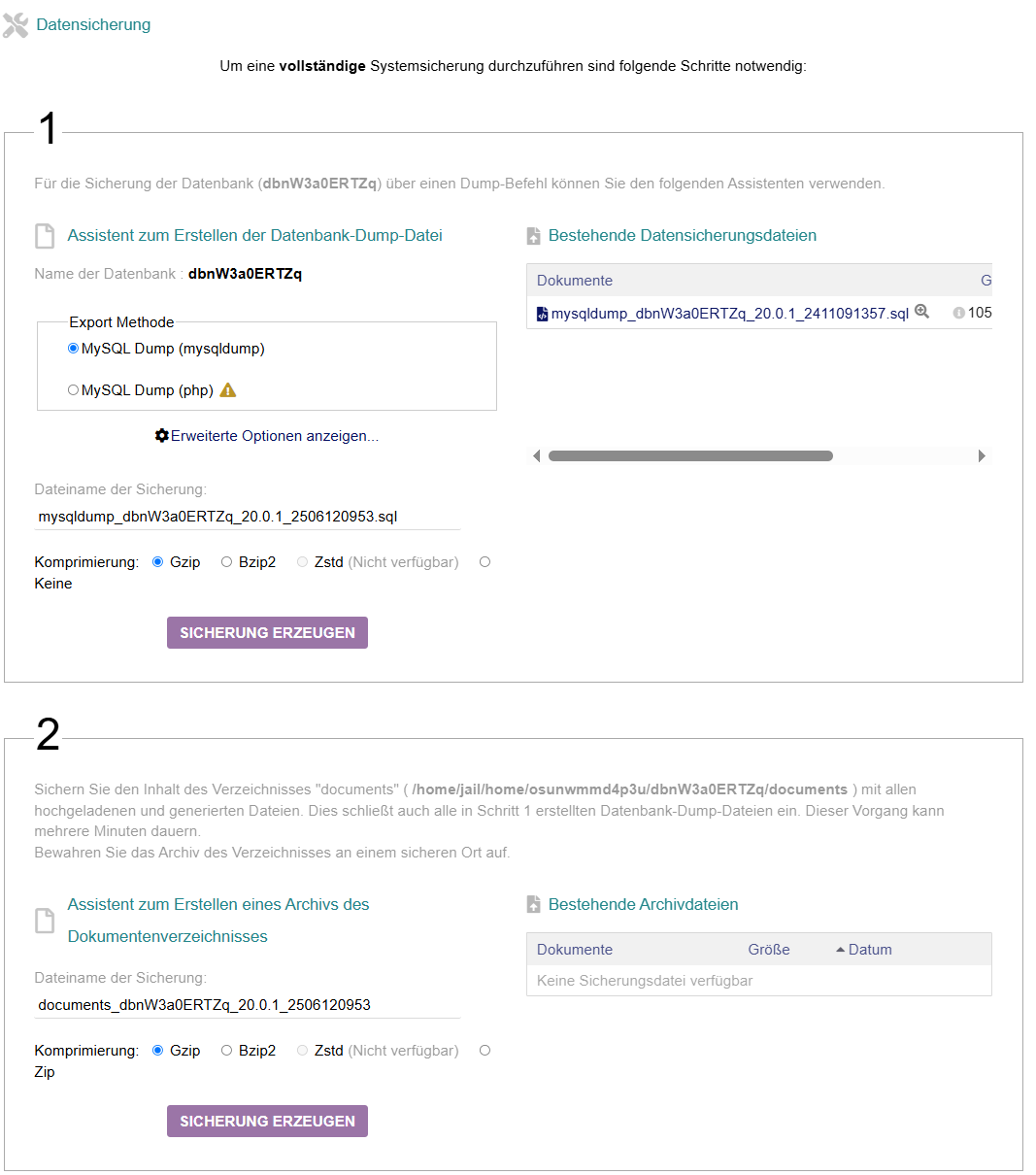Click the database dump assistant file icon
The width and height of the screenshot is (1036, 1175).
[45, 236]
